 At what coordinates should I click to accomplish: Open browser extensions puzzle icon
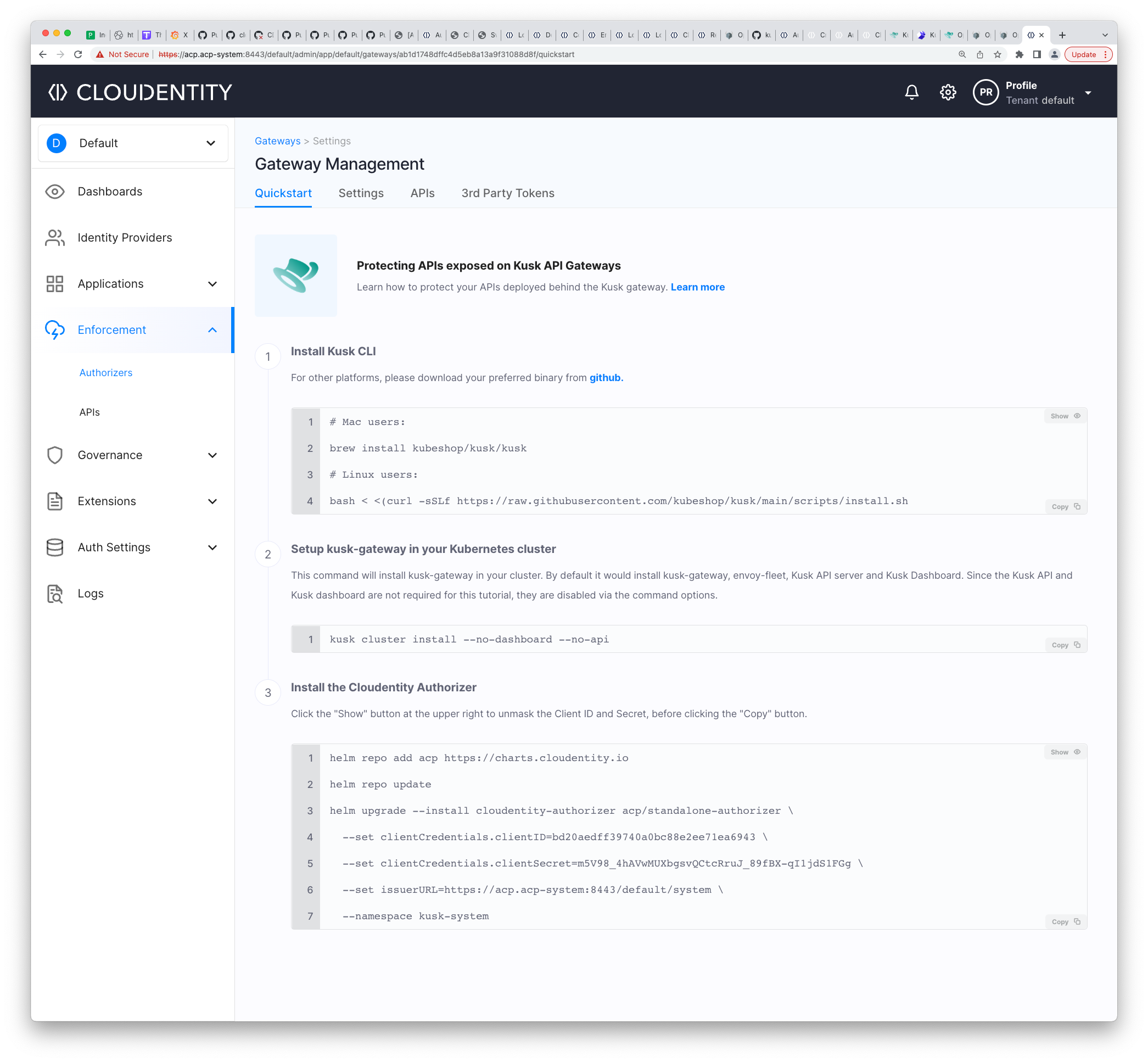tap(1020, 54)
